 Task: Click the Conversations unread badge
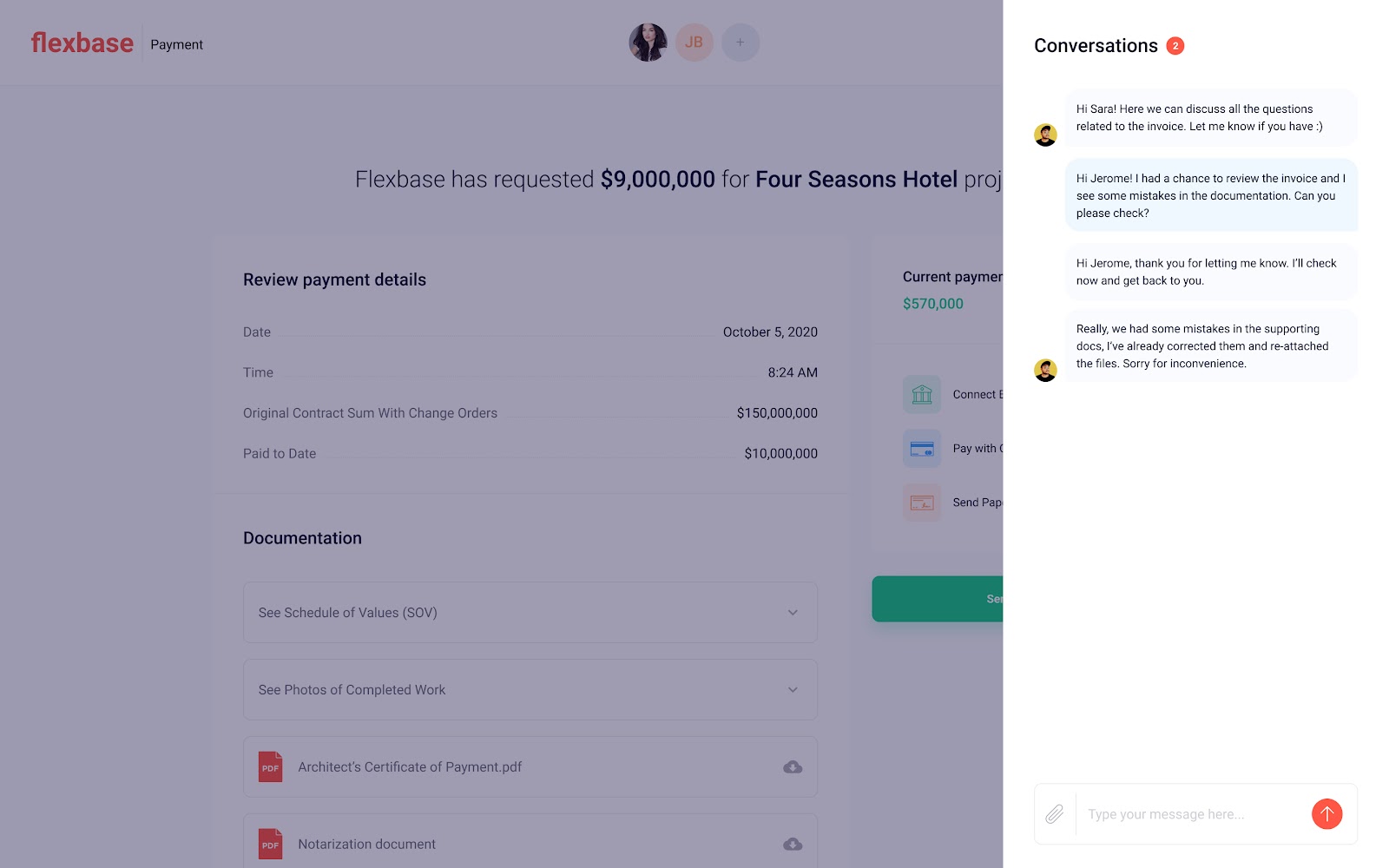pos(1175,46)
